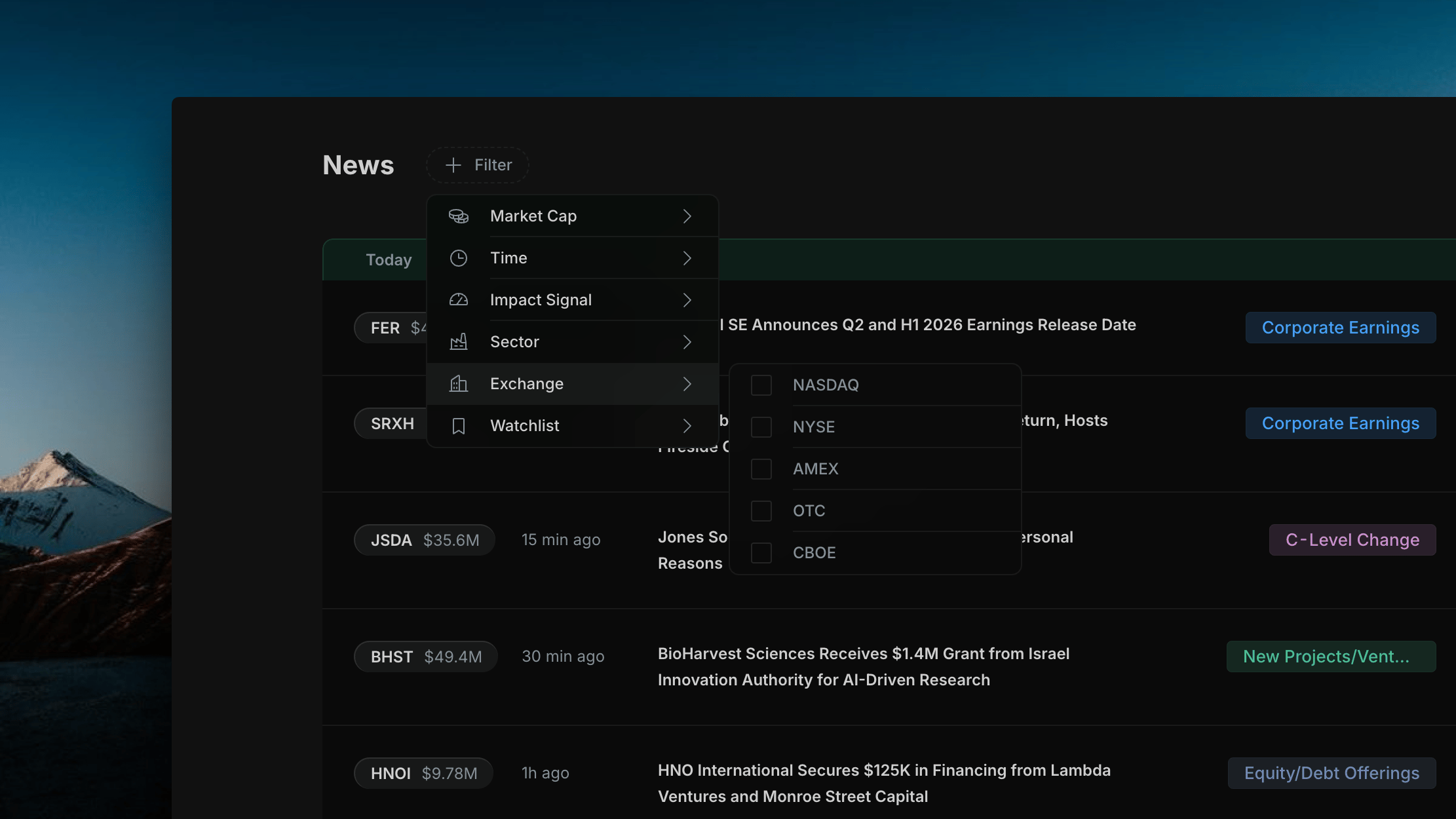
Task: Click the FER ticker chip
Action: tap(391, 328)
